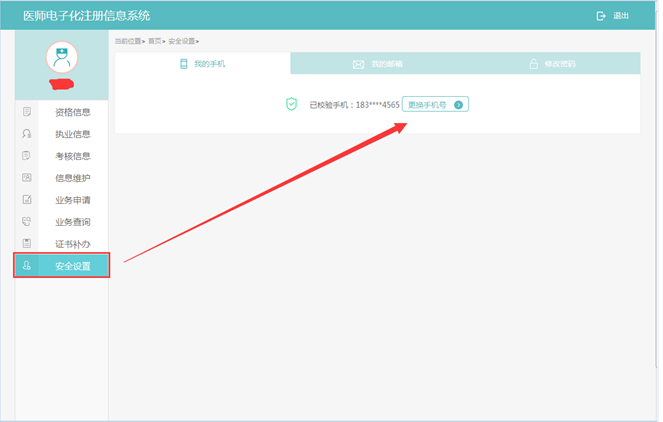Click the 执业信息 headset icon

(x=27, y=134)
